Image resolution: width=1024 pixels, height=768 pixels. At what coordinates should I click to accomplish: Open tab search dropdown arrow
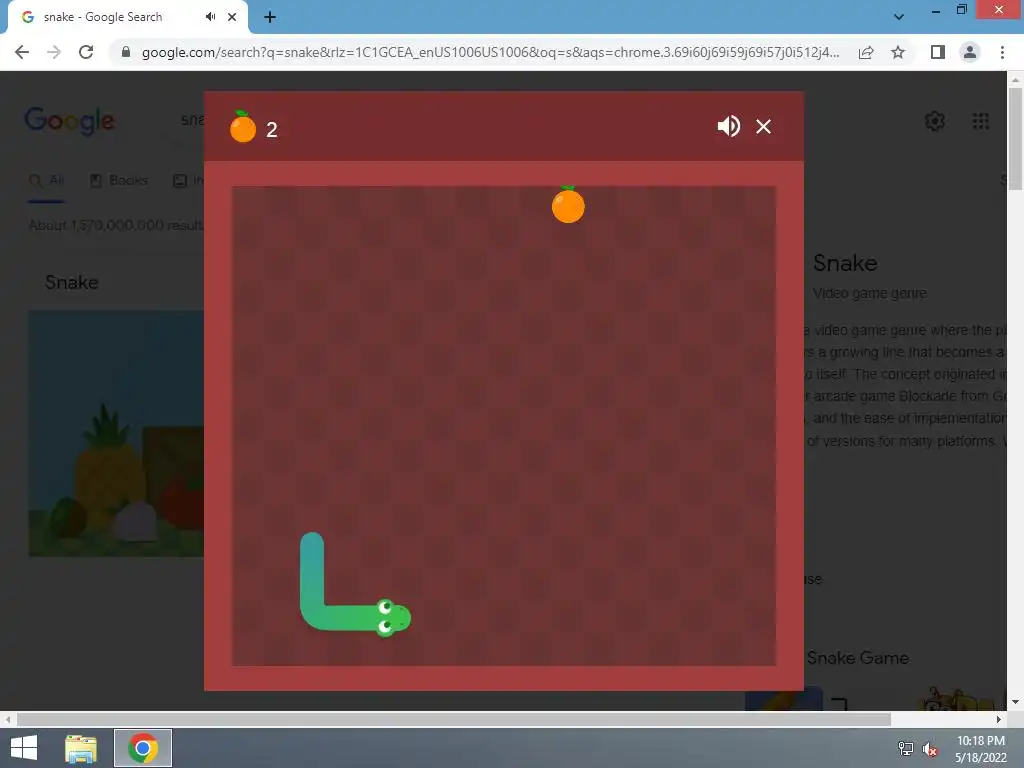(899, 17)
